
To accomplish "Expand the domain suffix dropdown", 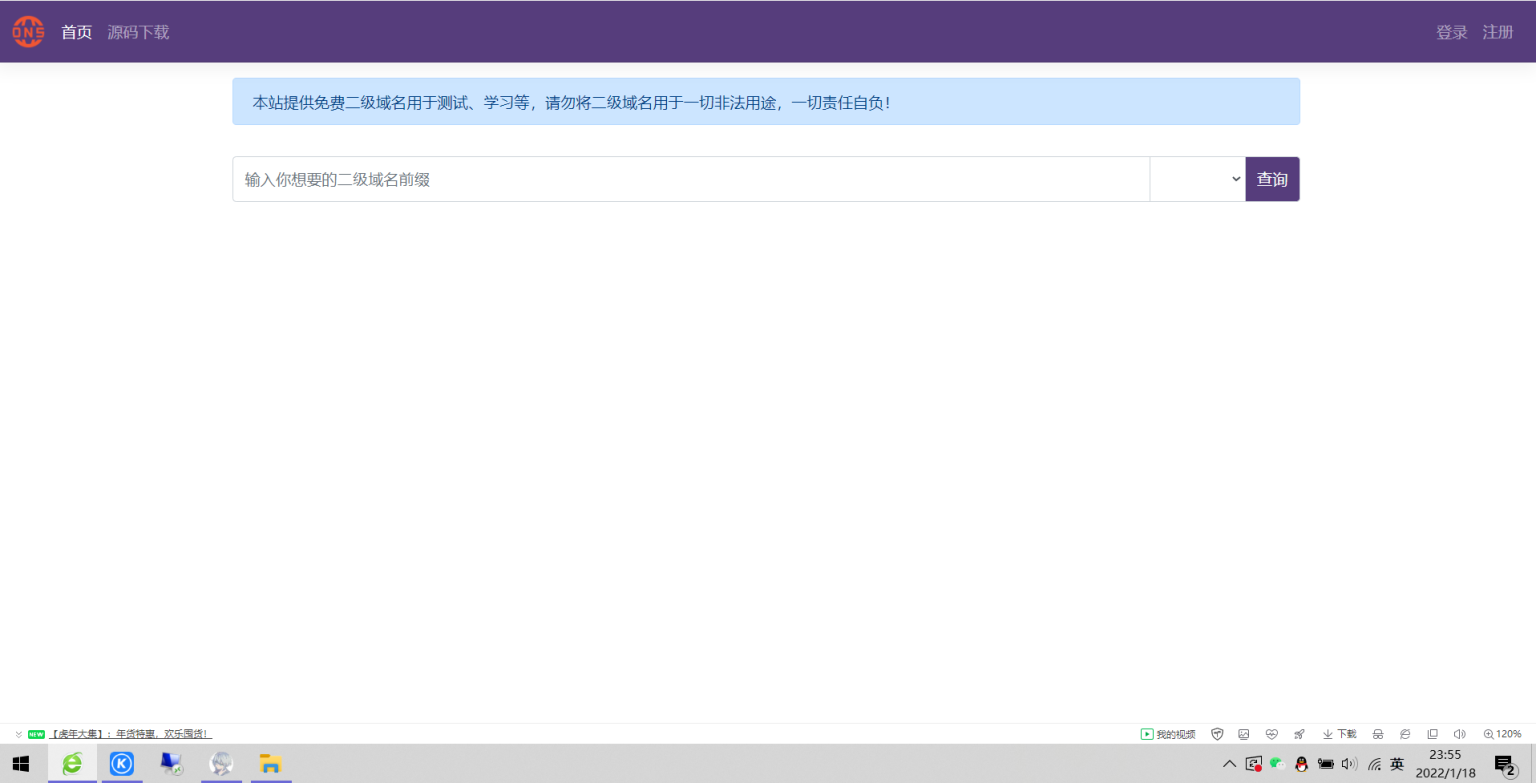I will coord(1197,179).
